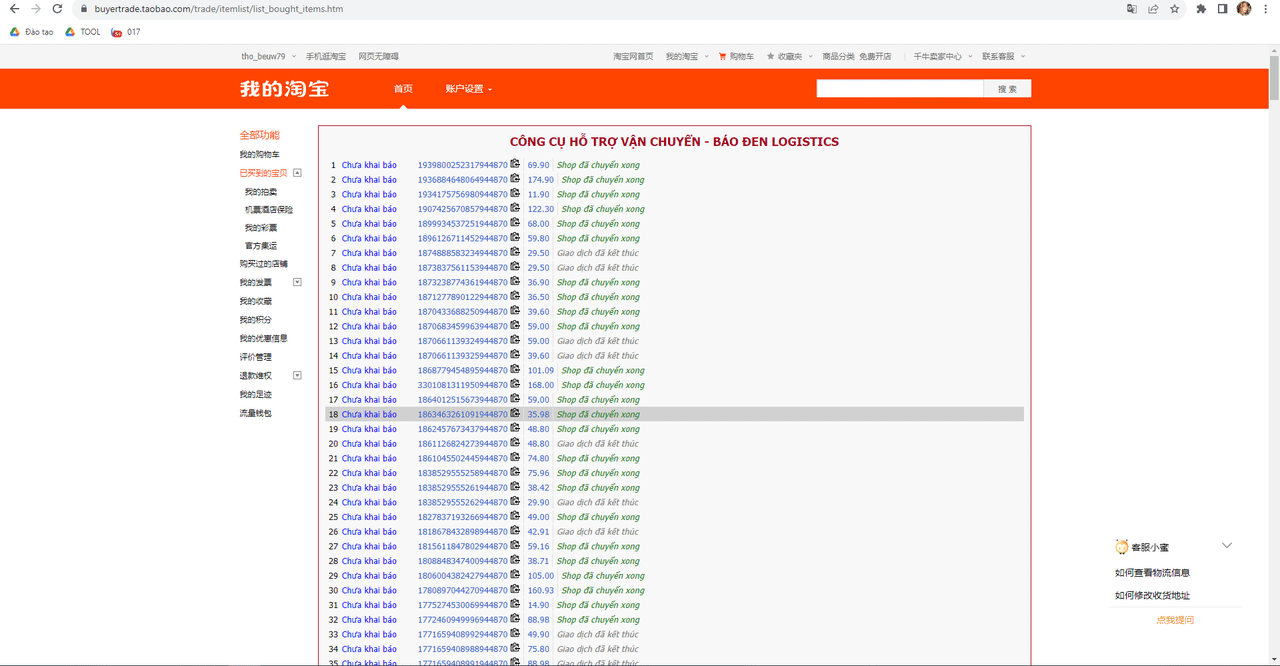Screen dimensions: 1280x666
Task: Open the 账户设置 dropdown menu
Action: (468, 89)
